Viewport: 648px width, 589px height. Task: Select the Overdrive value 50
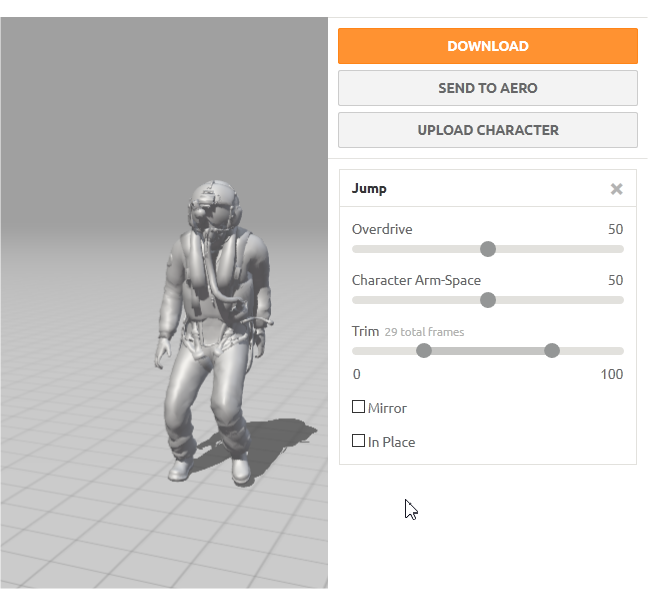[x=615, y=229]
